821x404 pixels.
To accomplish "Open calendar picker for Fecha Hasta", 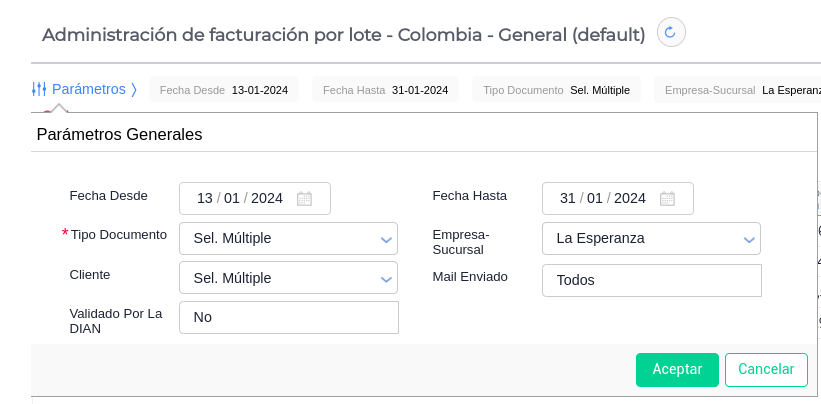I will click(668, 199).
